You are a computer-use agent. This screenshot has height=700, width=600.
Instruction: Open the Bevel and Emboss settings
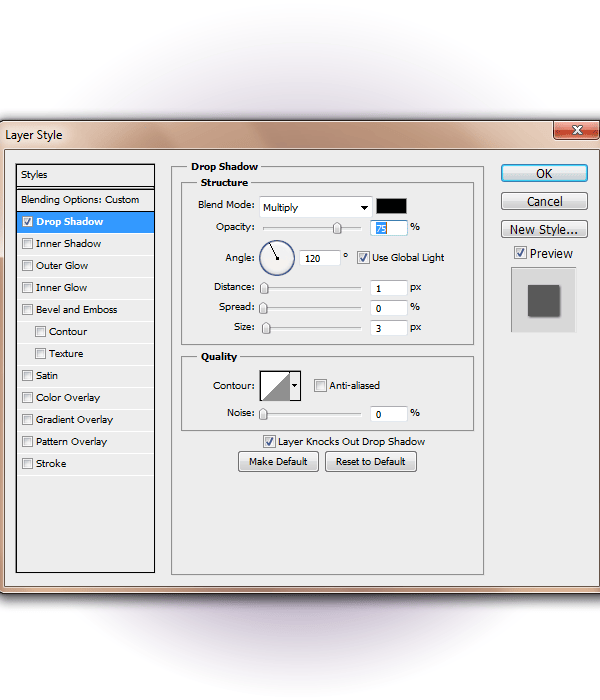click(x=76, y=310)
